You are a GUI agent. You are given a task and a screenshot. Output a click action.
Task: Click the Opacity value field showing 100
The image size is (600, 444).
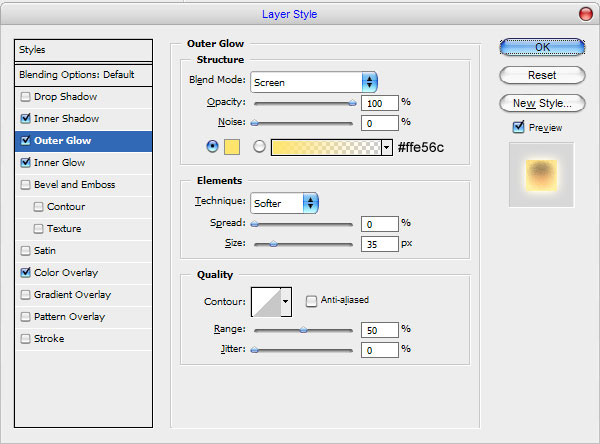pos(380,103)
